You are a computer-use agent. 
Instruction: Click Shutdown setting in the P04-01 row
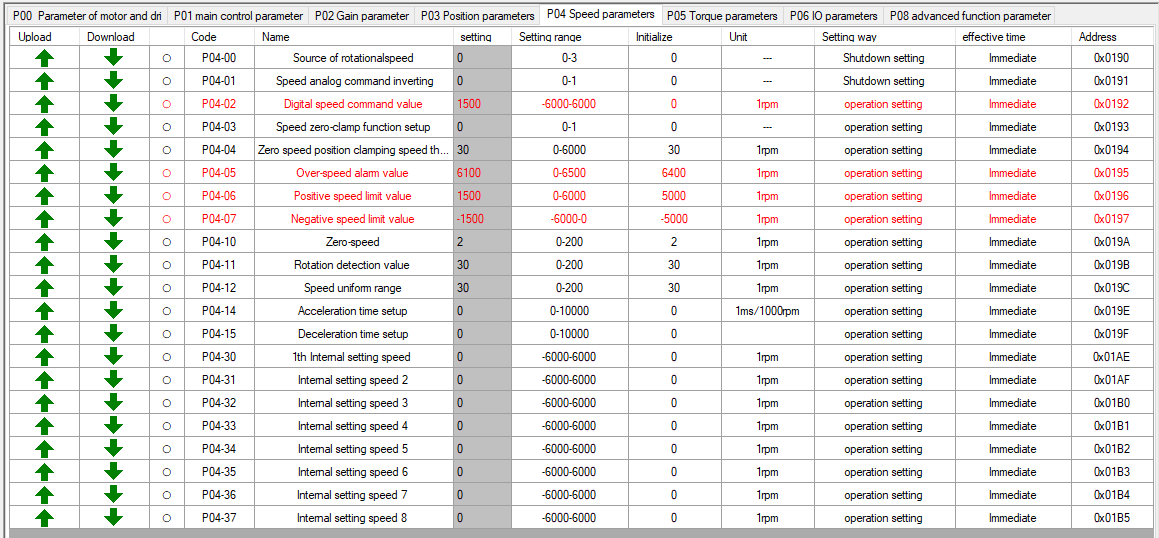pyautogui.click(x=883, y=81)
